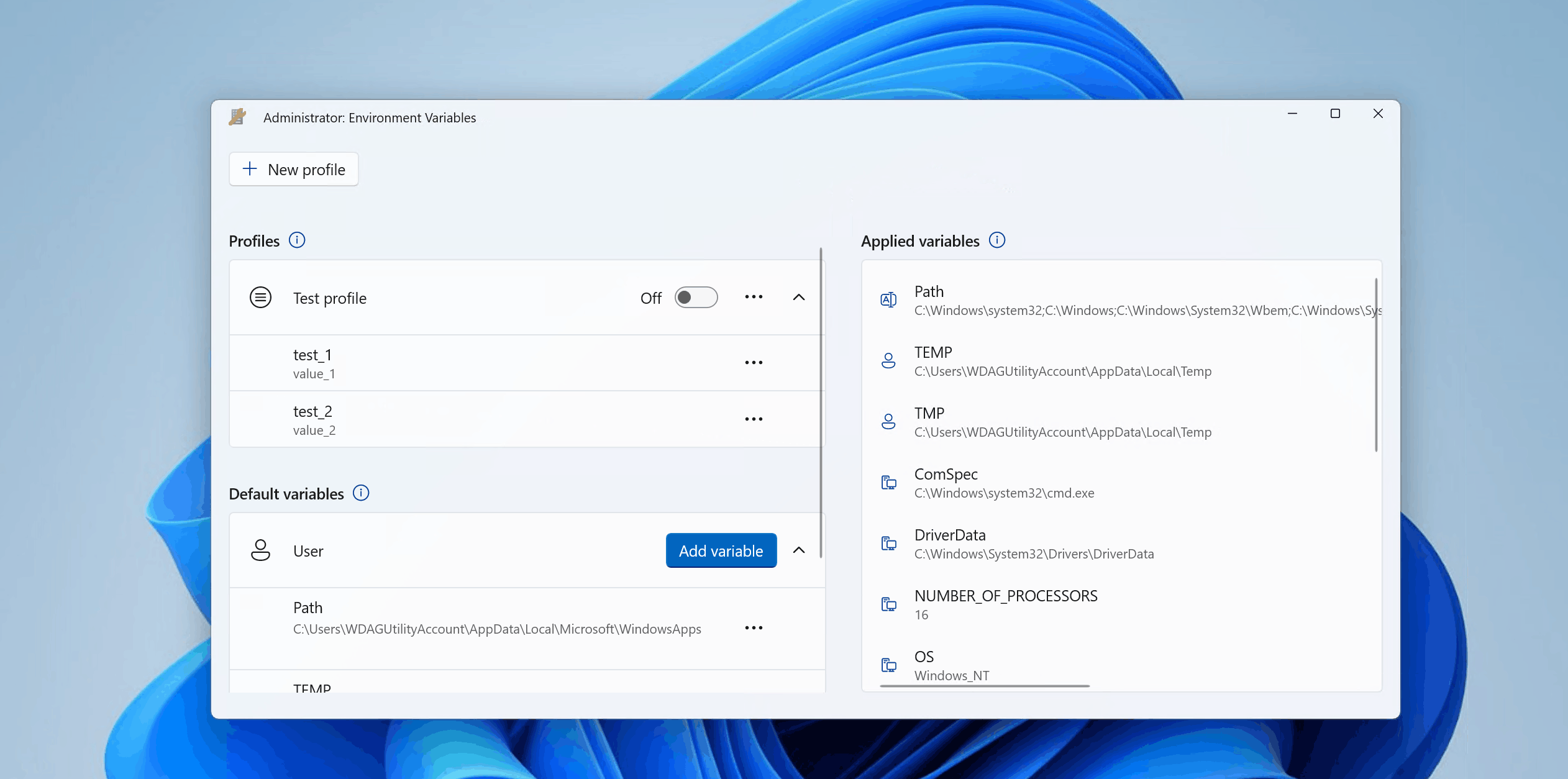The image size is (1568, 779).
Task: Open the three-dot menu for test_1
Action: [x=753, y=362]
